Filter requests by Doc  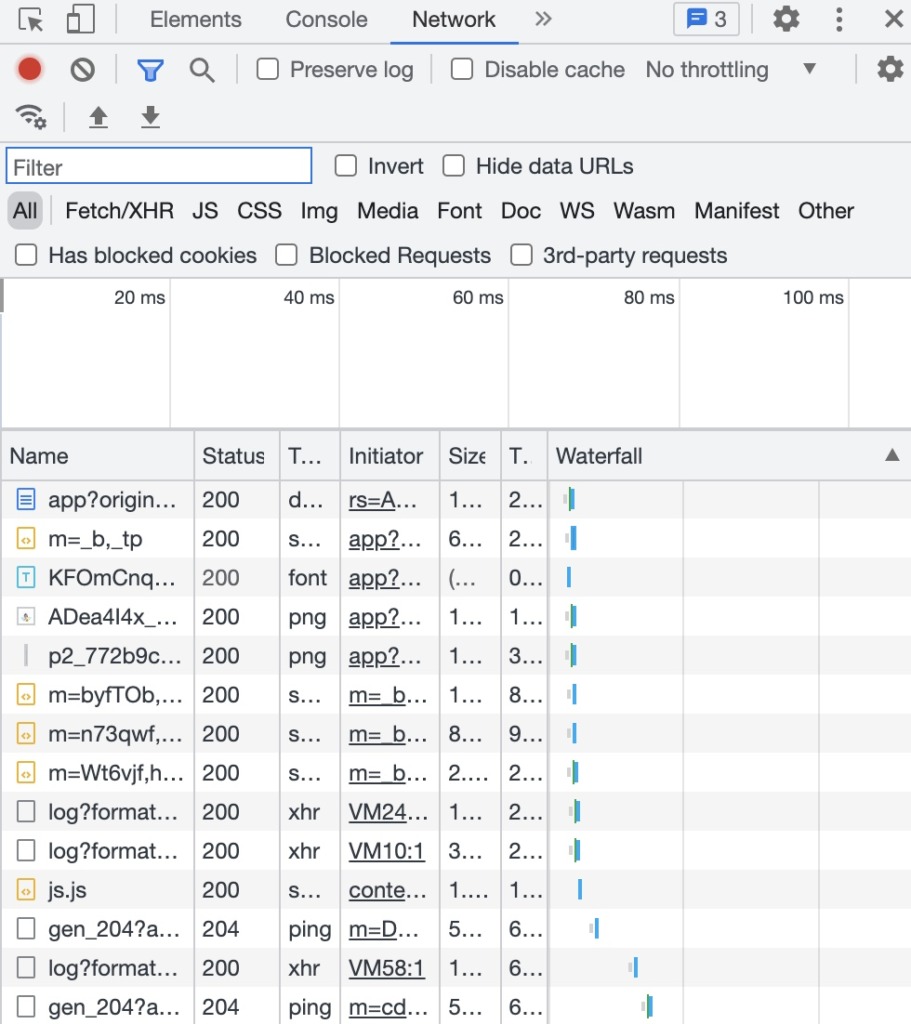(x=520, y=211)
